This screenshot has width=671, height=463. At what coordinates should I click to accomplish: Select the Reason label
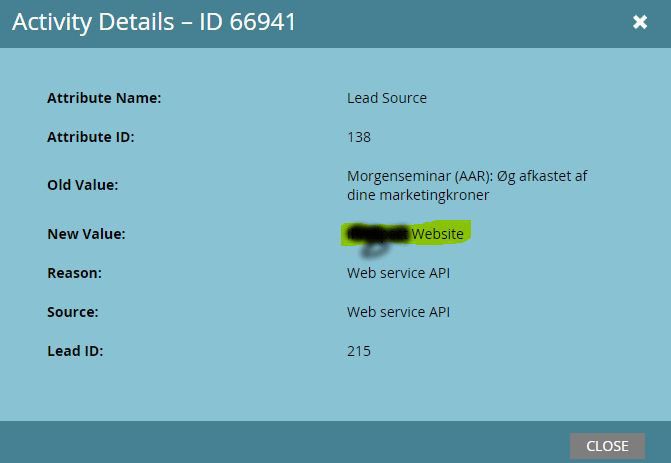(74, 273)
